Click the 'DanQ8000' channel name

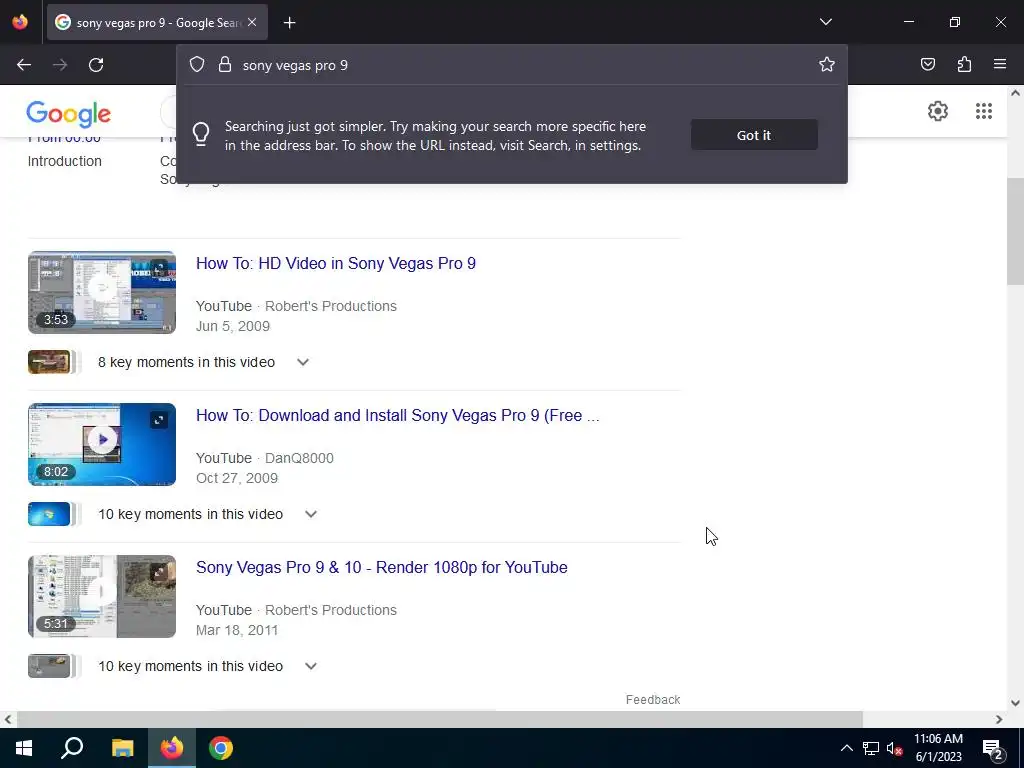click(x=299, y=458)
